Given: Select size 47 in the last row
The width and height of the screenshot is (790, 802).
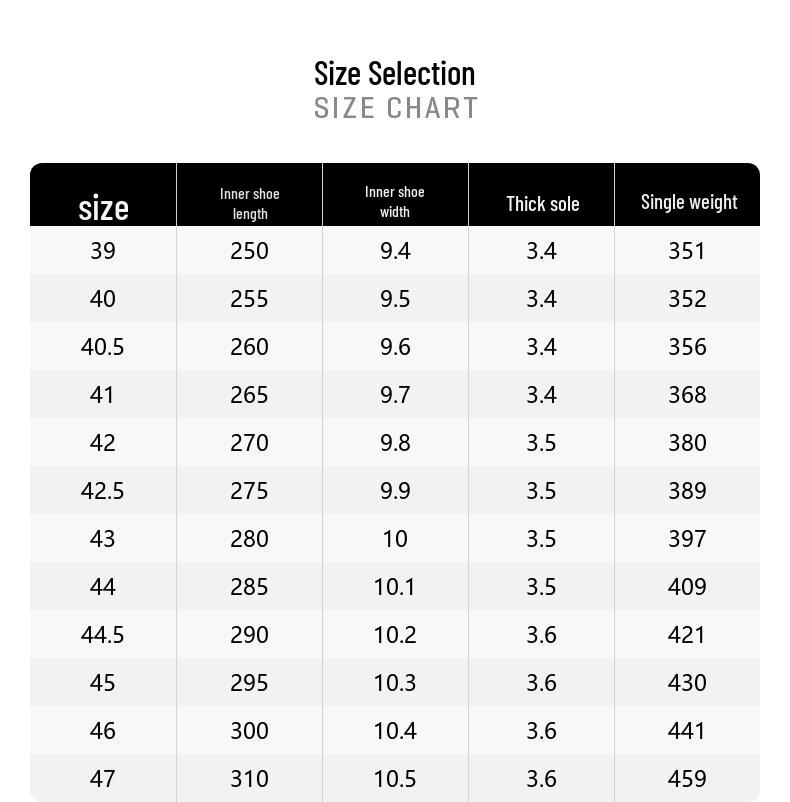Looking at the screenshot, I should 102,779.
